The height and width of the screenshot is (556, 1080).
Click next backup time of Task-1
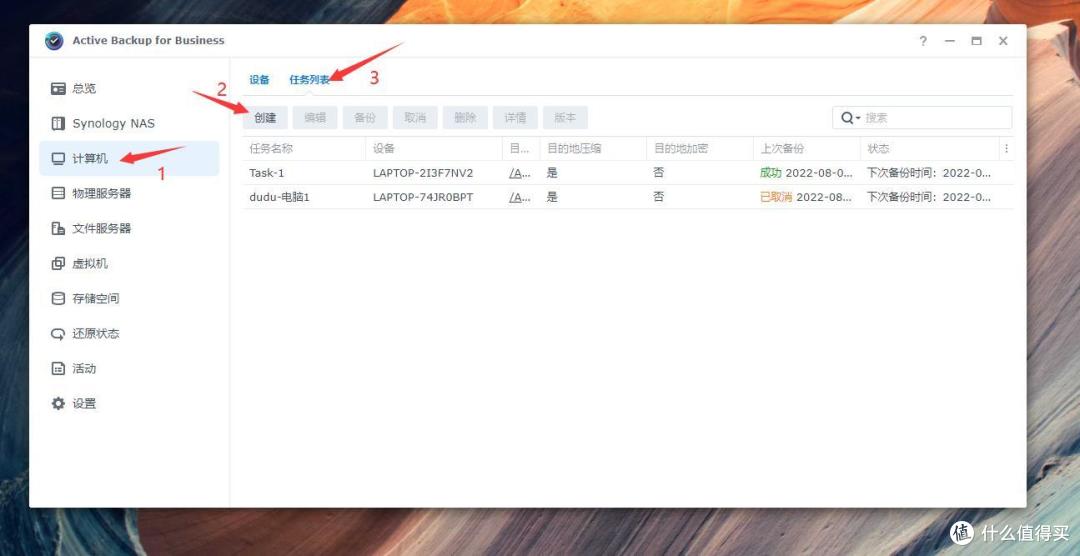928,173
